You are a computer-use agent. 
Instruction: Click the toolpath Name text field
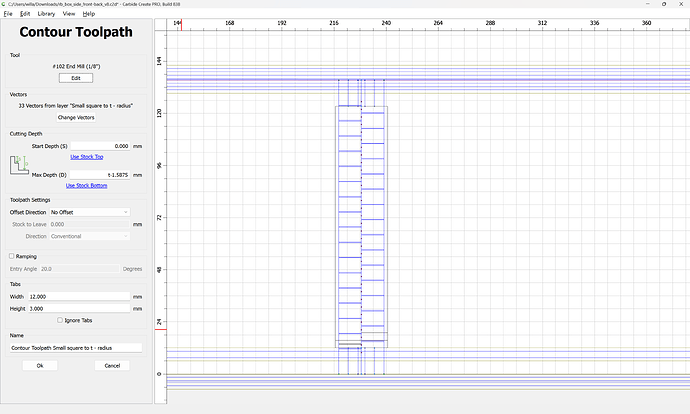(x=75, y=348)
